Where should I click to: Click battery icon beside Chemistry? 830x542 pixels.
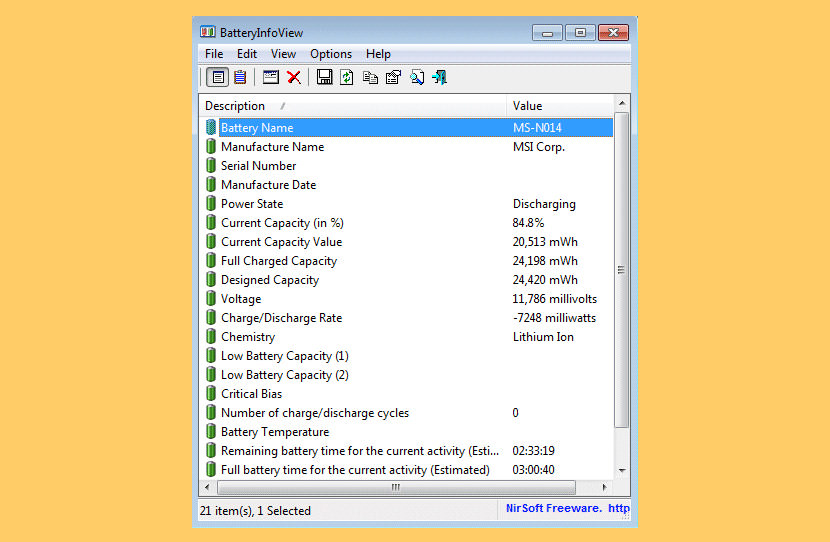click(x=211, y=336)
